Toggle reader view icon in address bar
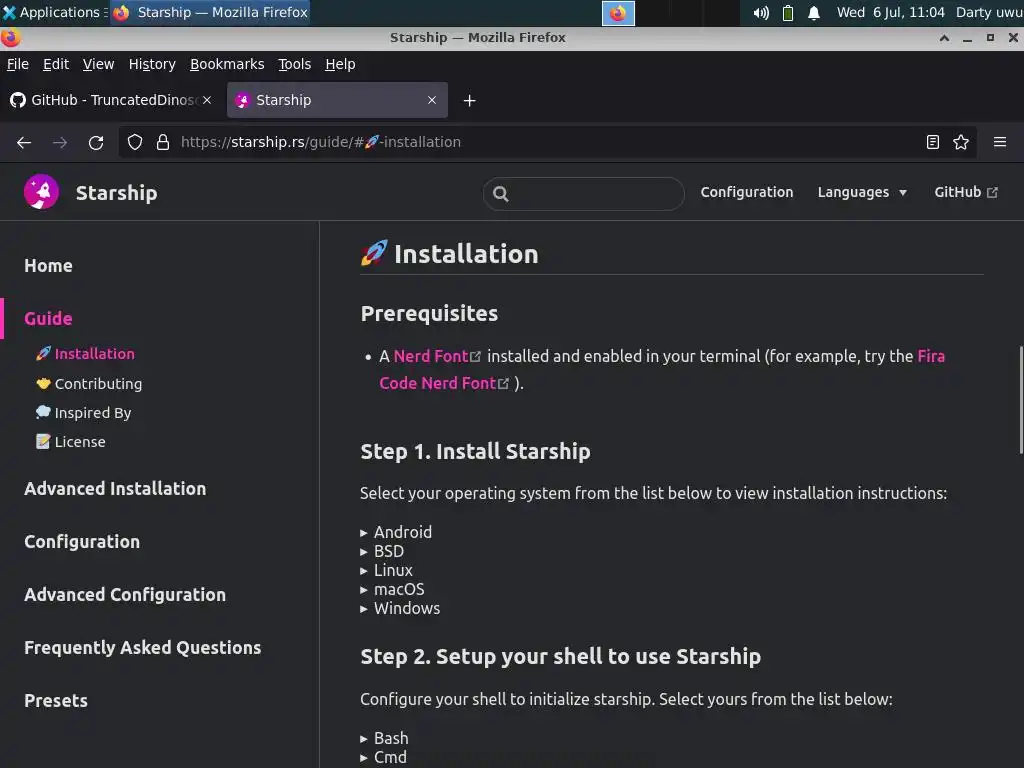This screenshot has width=1024, height=768. point(933,142)
